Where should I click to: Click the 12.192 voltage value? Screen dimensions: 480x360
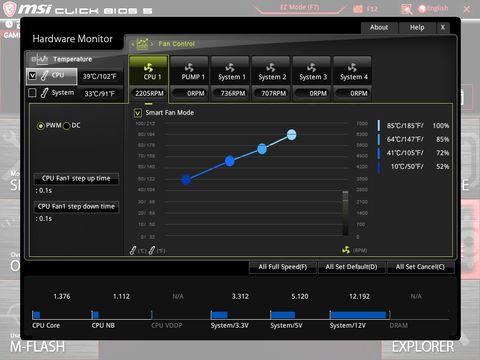point(359,296)
